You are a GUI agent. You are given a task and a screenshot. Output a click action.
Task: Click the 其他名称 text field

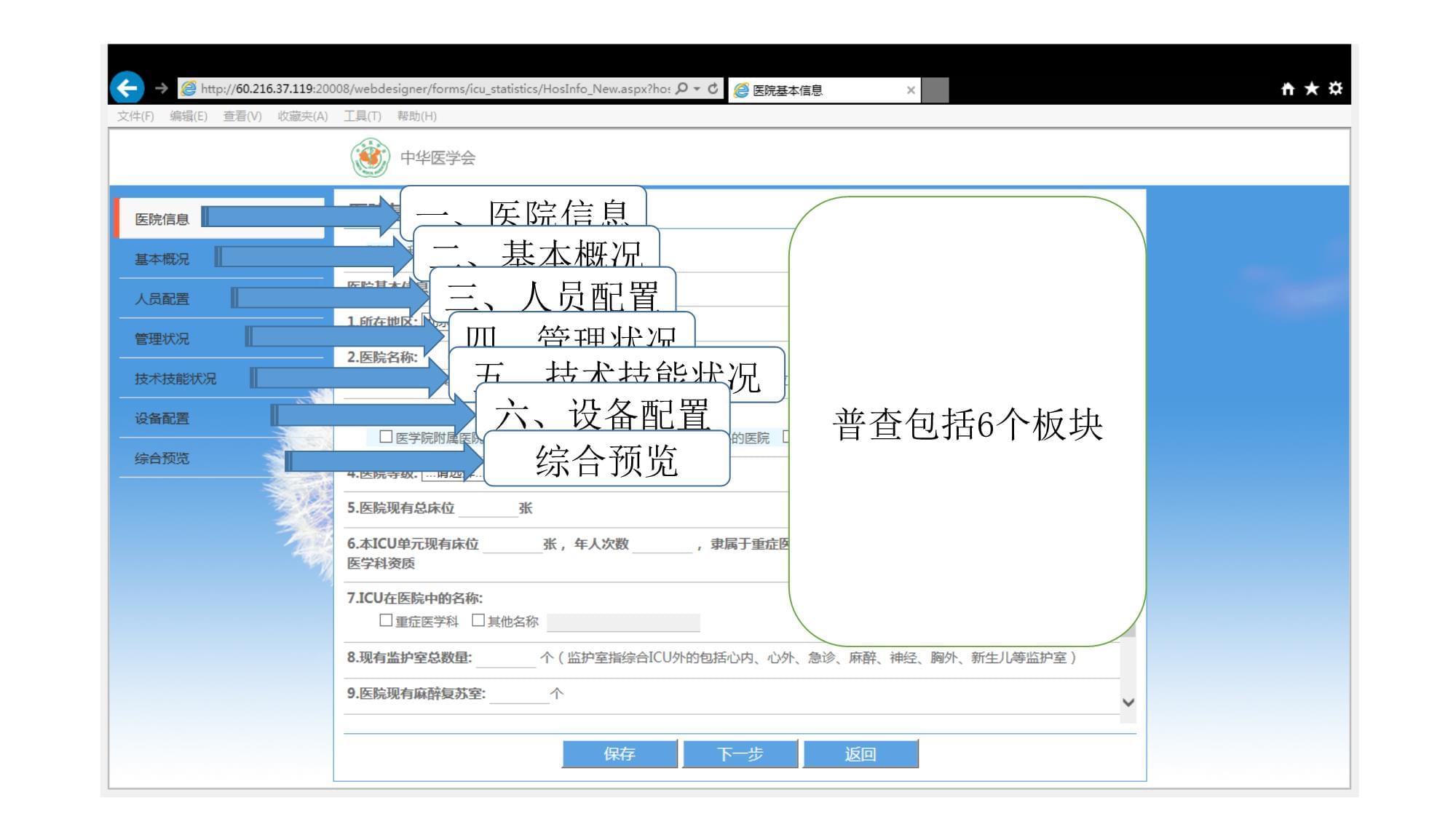pos(623,622)
